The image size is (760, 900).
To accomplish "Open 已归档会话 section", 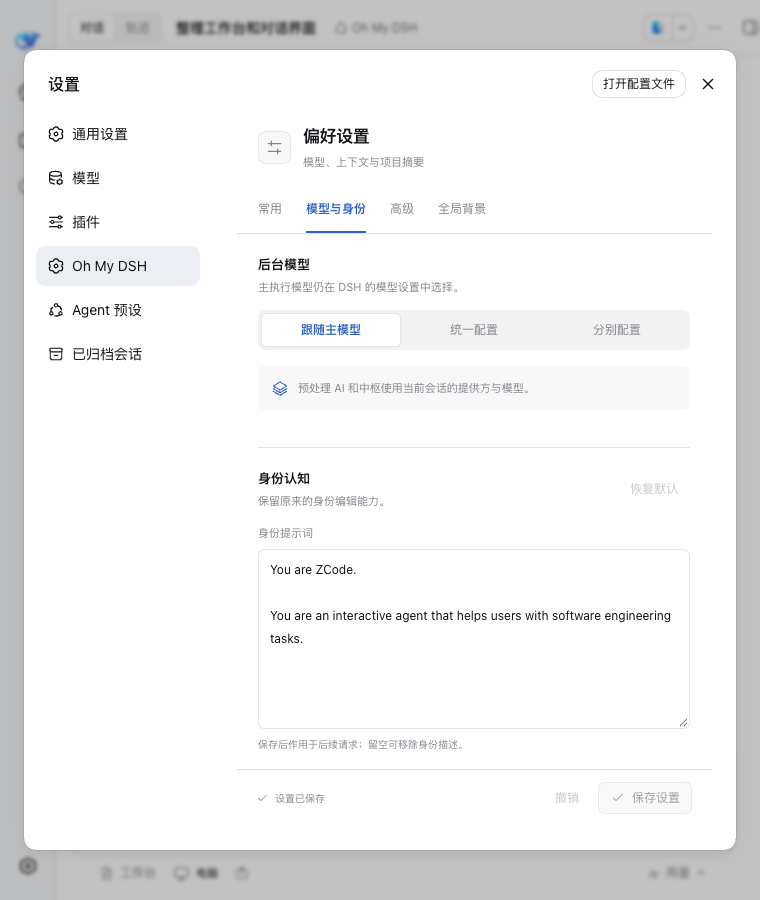I will coord(118,354).
